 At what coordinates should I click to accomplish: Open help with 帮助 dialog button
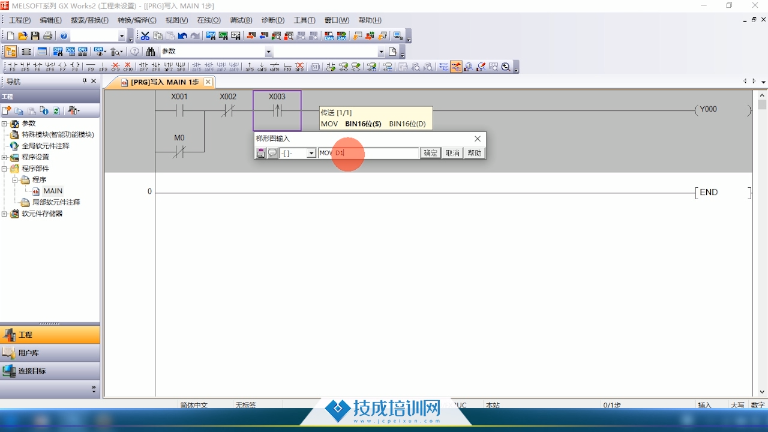[x=474, y=153]
